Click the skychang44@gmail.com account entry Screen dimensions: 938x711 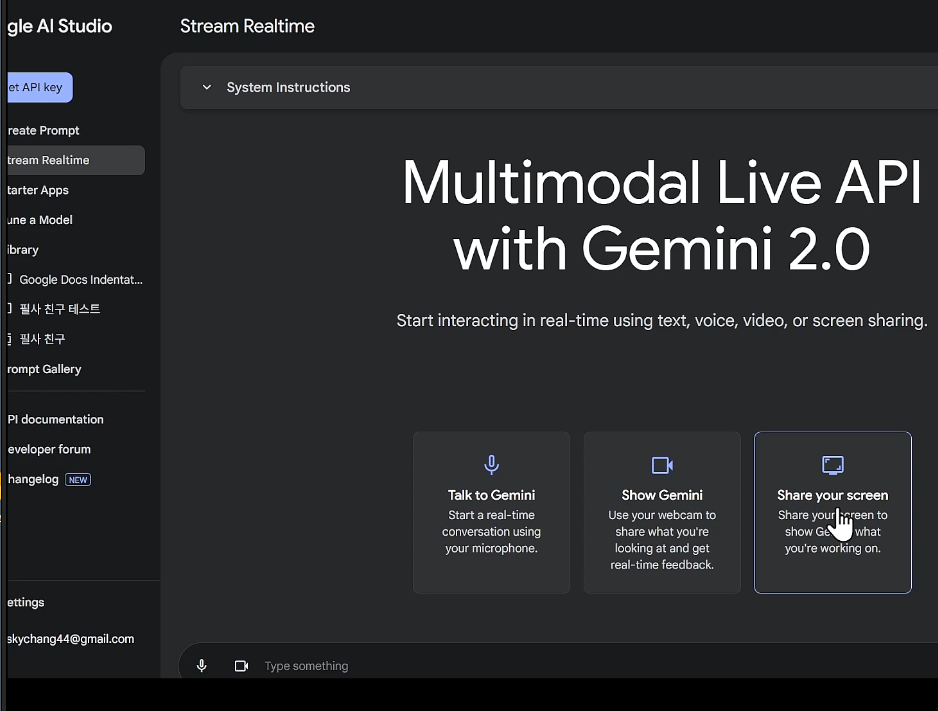pos(71,639)
